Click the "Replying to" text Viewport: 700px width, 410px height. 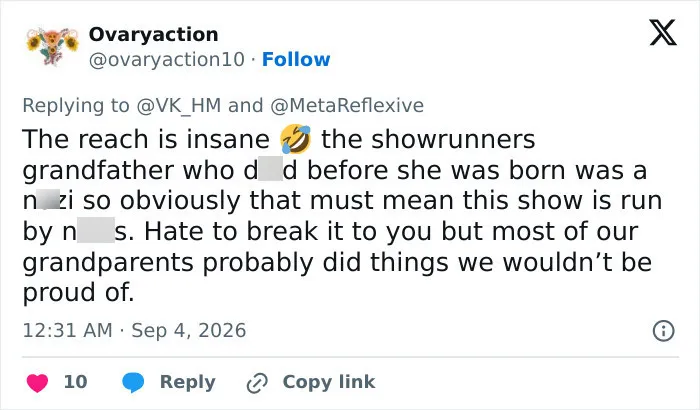tap(76, 106)
